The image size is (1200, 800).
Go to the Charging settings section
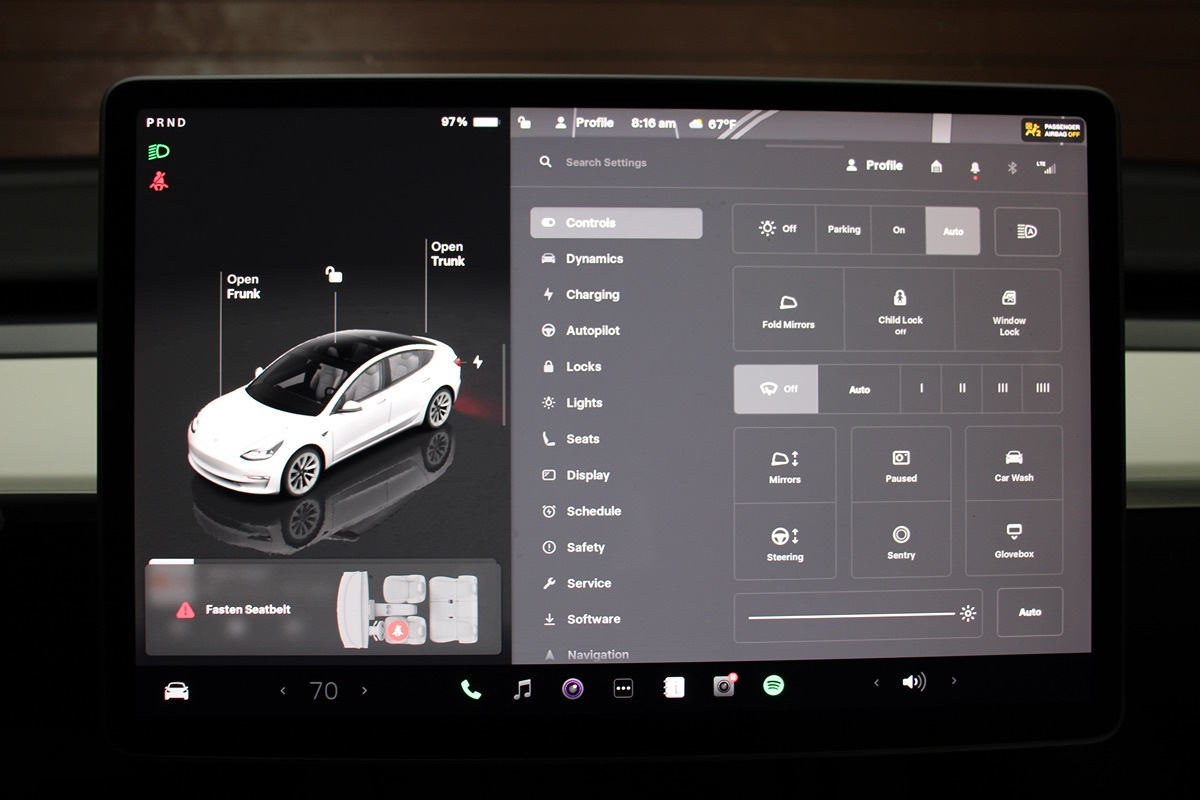(x=592, y=295)
